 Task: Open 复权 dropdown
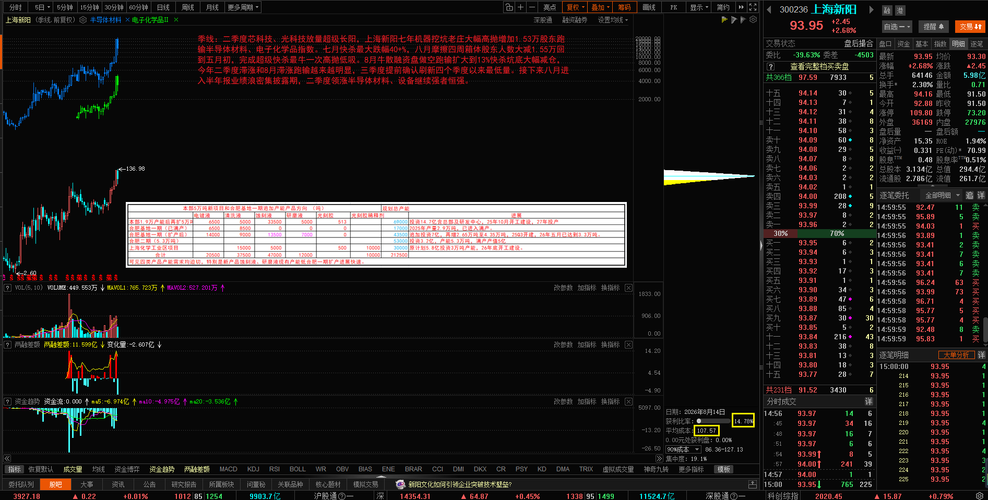(x=575, y=8)
